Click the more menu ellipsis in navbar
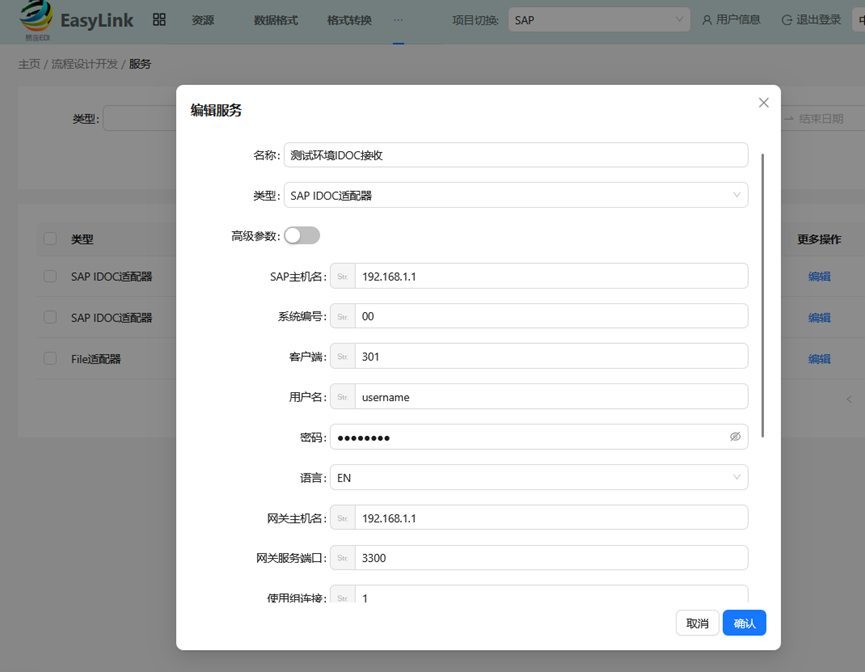This screenshot has width=865, height=672. tap(399, 20)
